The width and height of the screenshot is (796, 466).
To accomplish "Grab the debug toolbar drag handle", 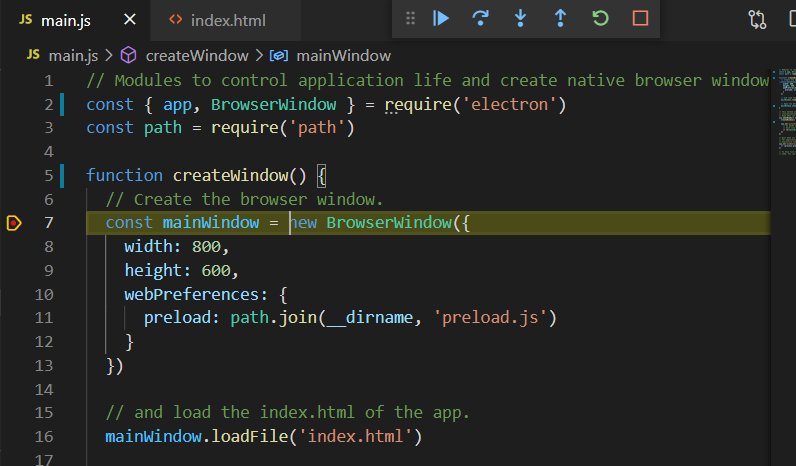I will tap(410, 19).
